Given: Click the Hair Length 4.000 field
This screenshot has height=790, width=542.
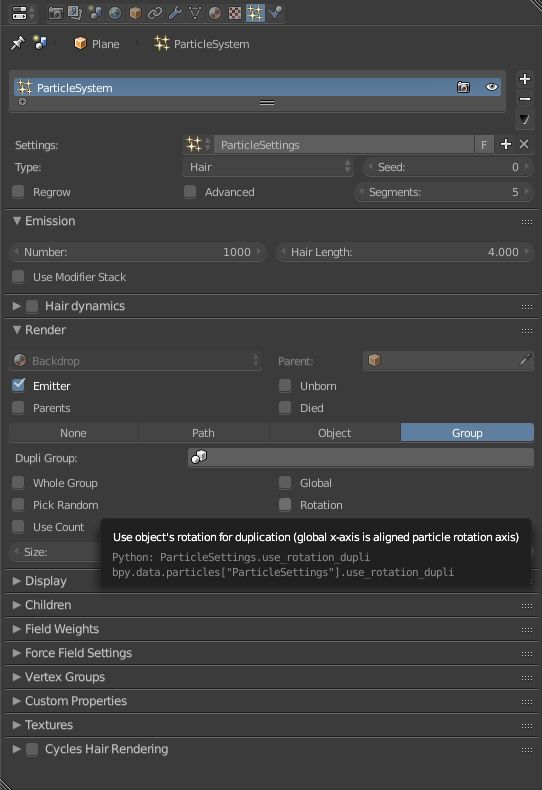Looking at the screenshot, I should (404, 252).
